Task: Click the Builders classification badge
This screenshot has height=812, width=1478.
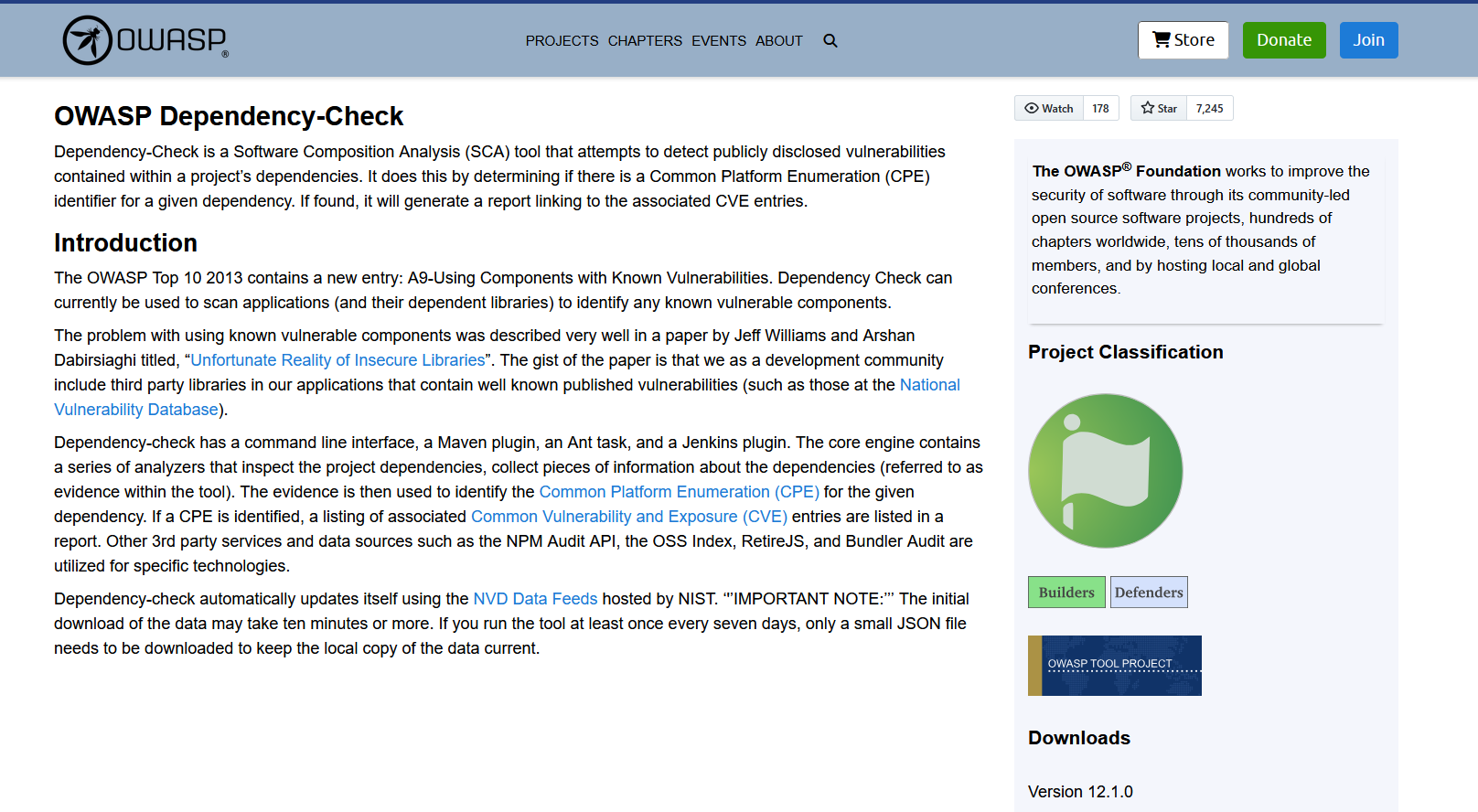Action: (1066, 593)
